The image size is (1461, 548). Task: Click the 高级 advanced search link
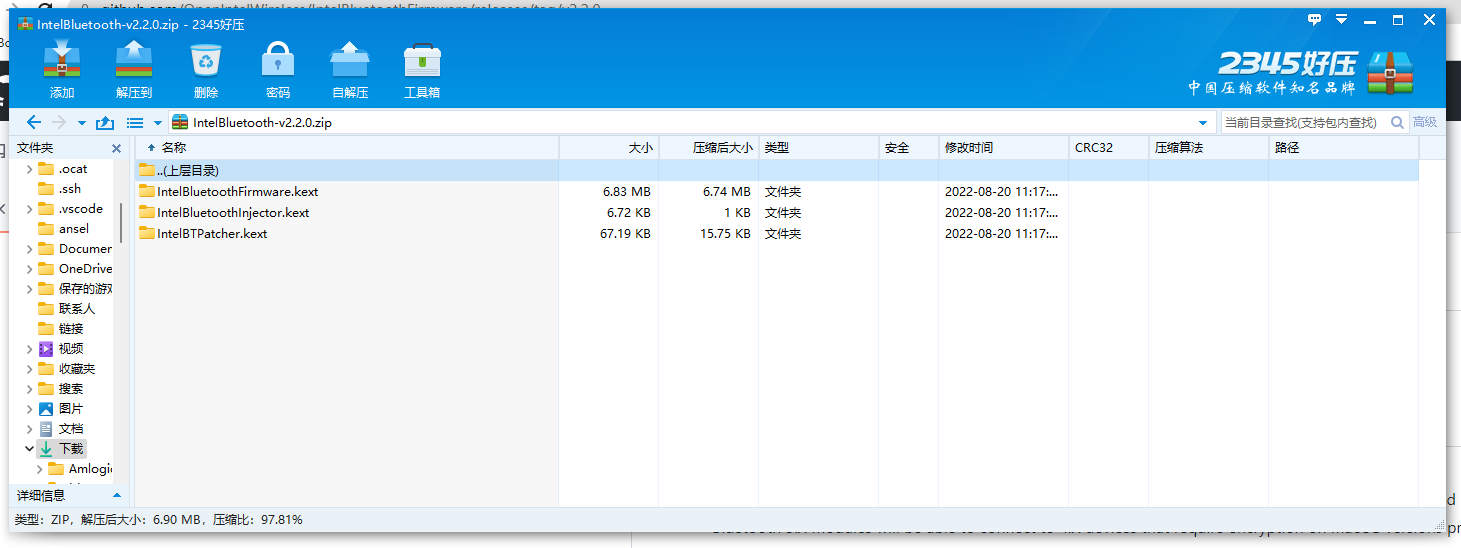(x=1424, y=122)
